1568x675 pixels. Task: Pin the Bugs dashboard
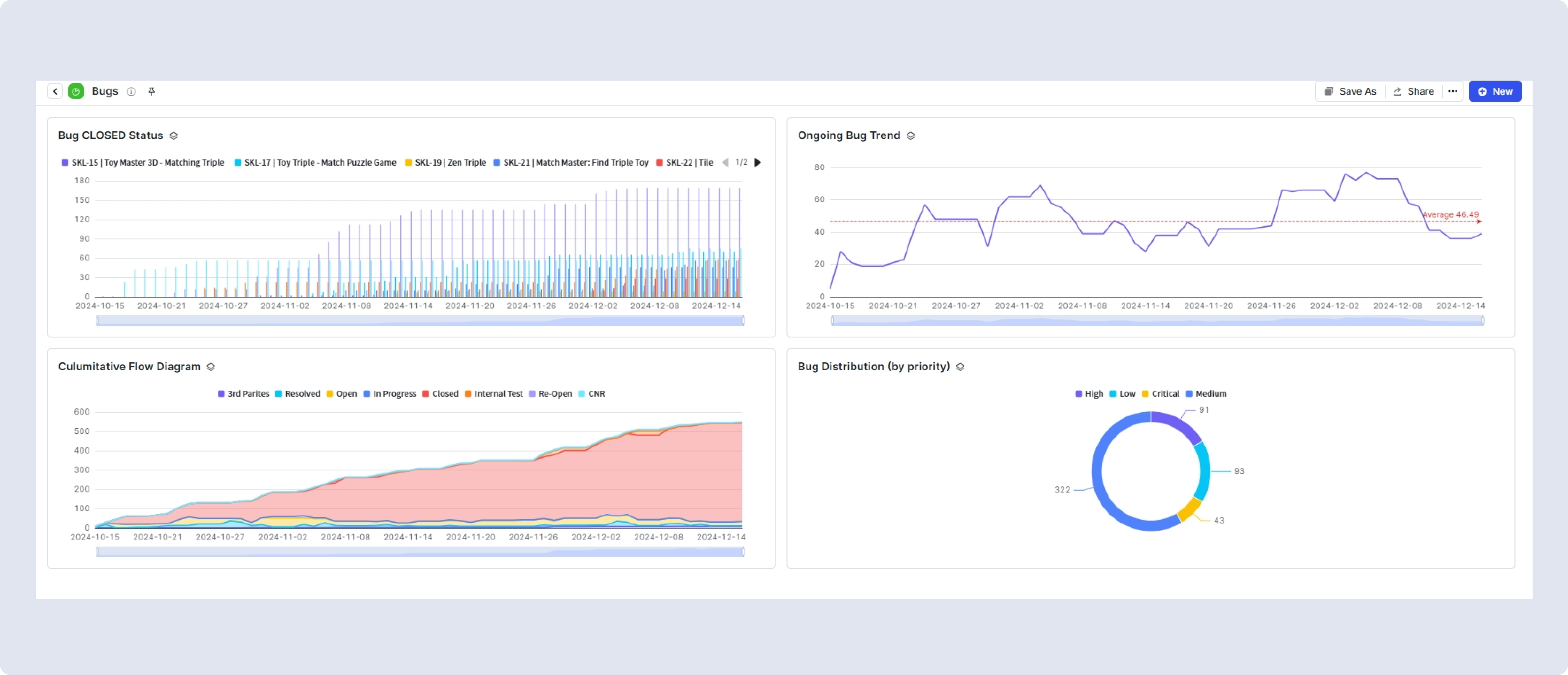point(152,91)
